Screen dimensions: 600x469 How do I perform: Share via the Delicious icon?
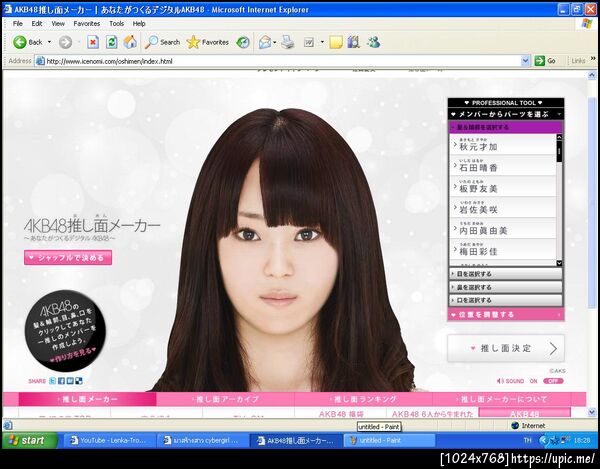click(x=79, y=381)
